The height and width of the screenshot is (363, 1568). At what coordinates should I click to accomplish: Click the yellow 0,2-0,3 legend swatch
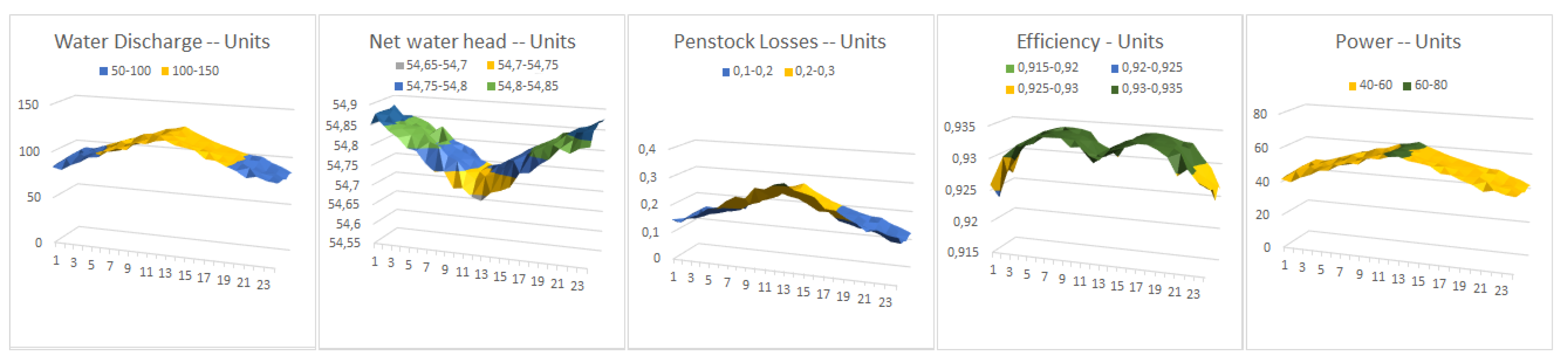788,72
